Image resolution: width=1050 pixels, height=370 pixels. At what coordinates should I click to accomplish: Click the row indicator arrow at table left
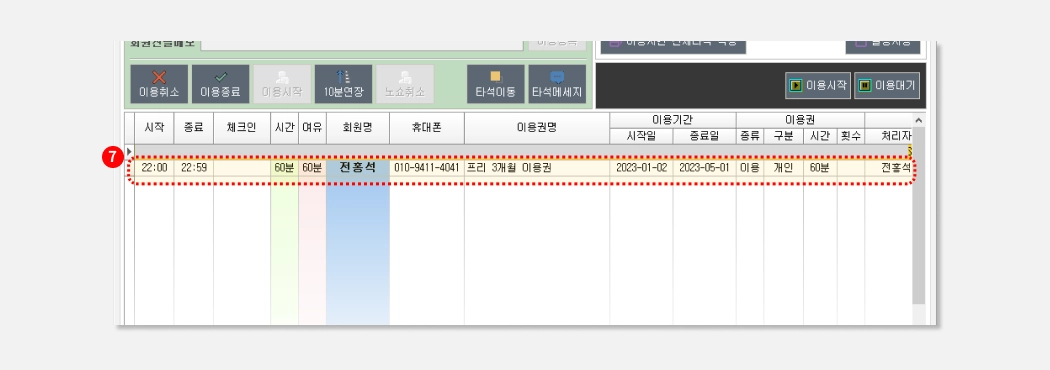coord(129,151)
